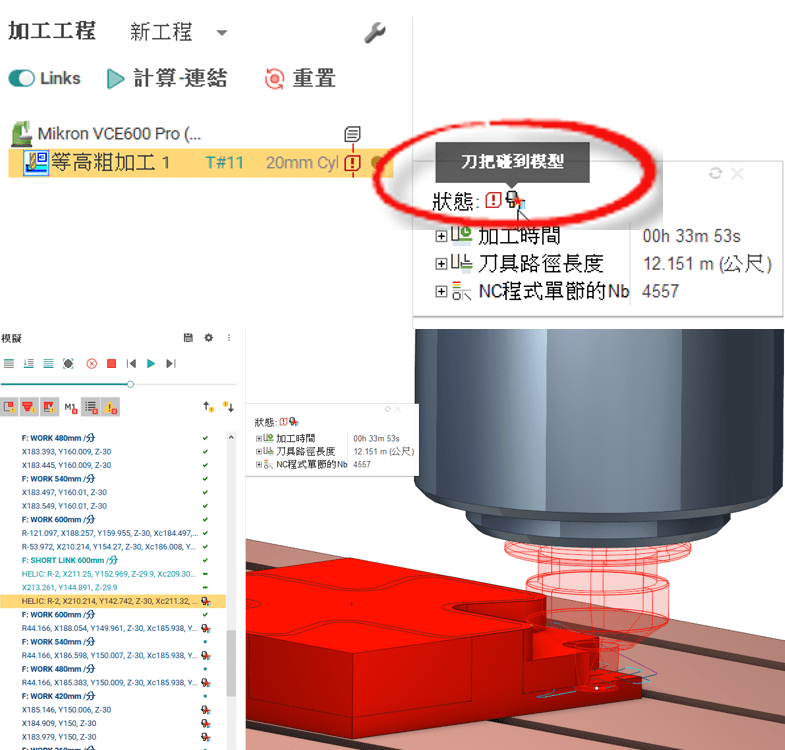Screen dimensions: 785x750
Task: Open the wrench settings of the machining process
Action: coord(374,33)
